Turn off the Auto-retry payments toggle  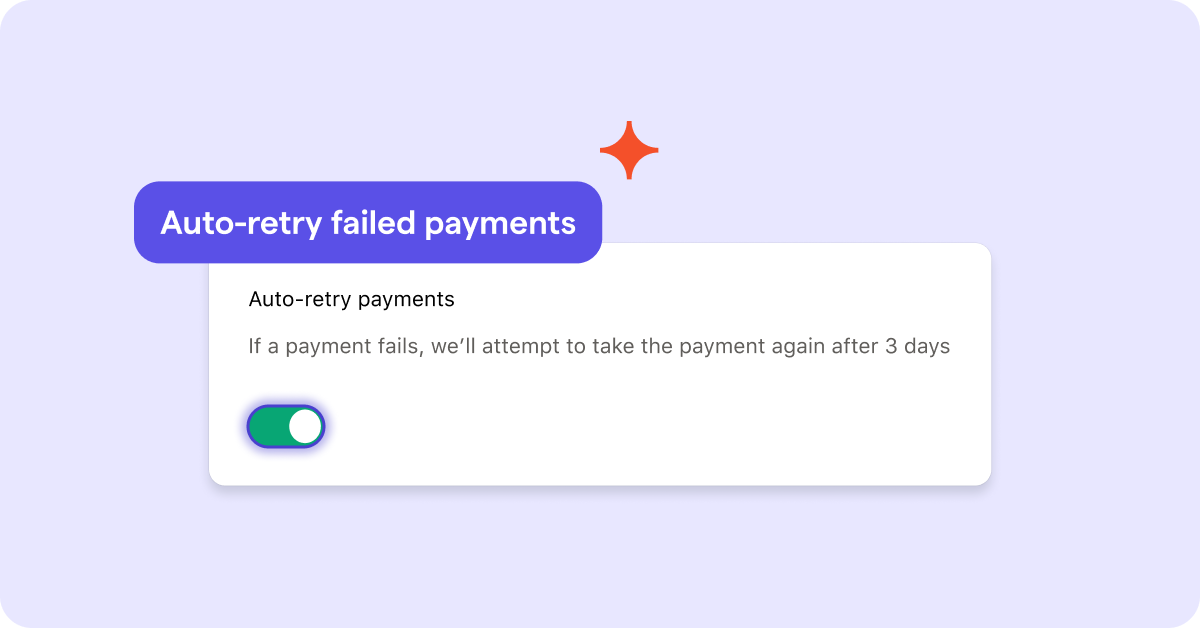[286, 427]
